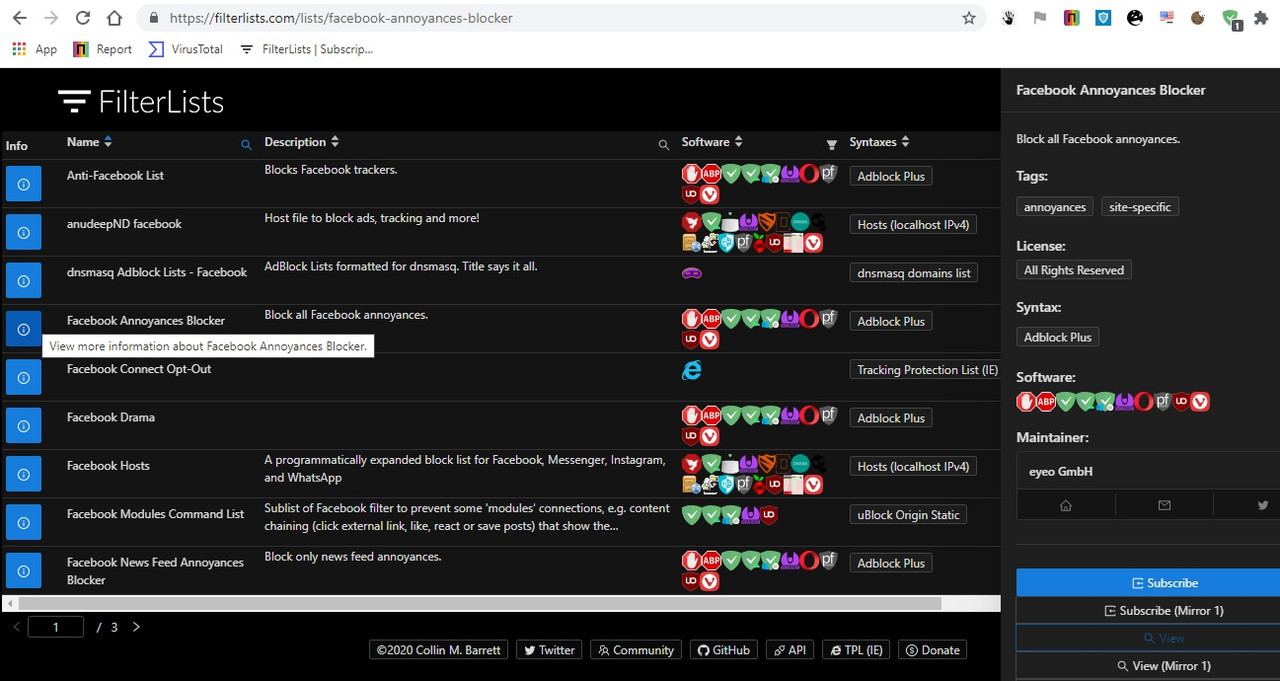Open info for Facebook Connect Opt-Out
This screenshot has height=681, width=1280.
23,377
